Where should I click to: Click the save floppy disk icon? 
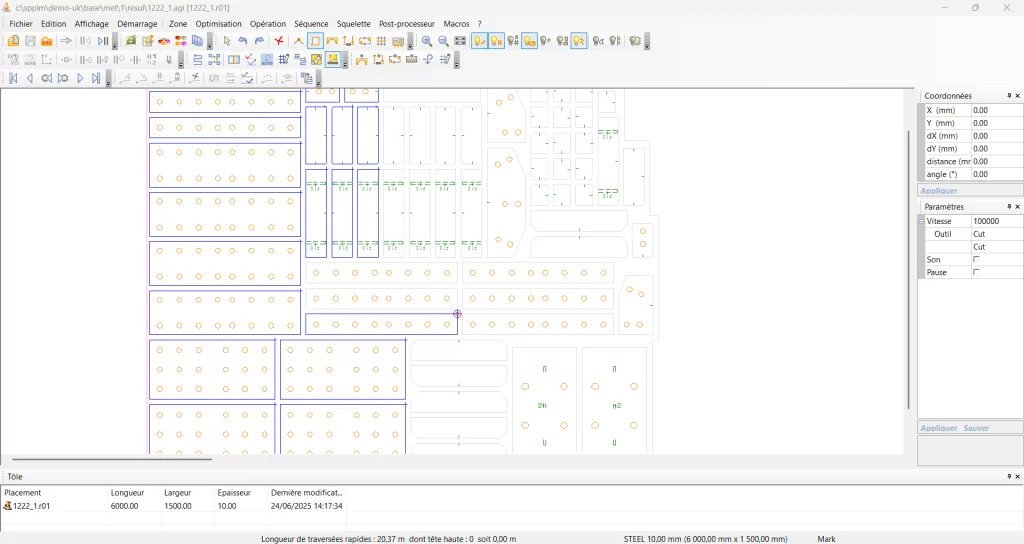point(30,41)
